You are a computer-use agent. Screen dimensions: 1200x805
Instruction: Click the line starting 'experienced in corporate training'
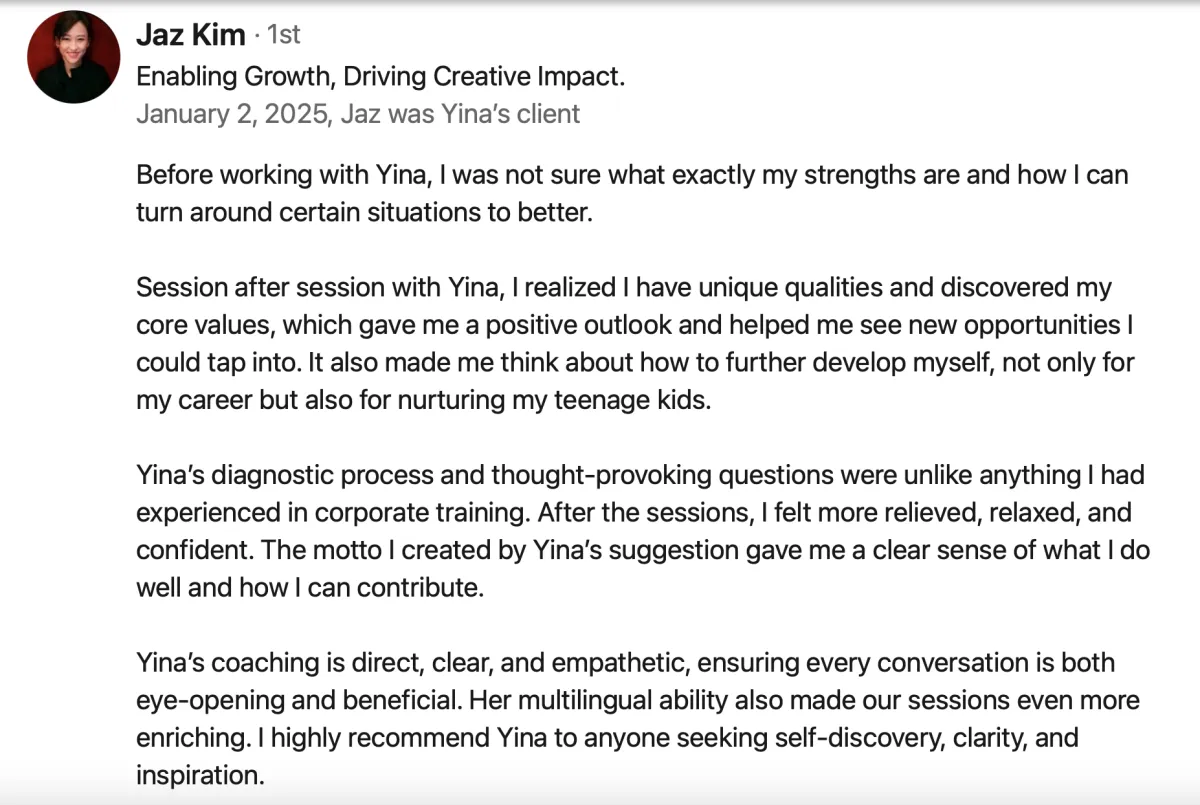[x=634, y=513]
